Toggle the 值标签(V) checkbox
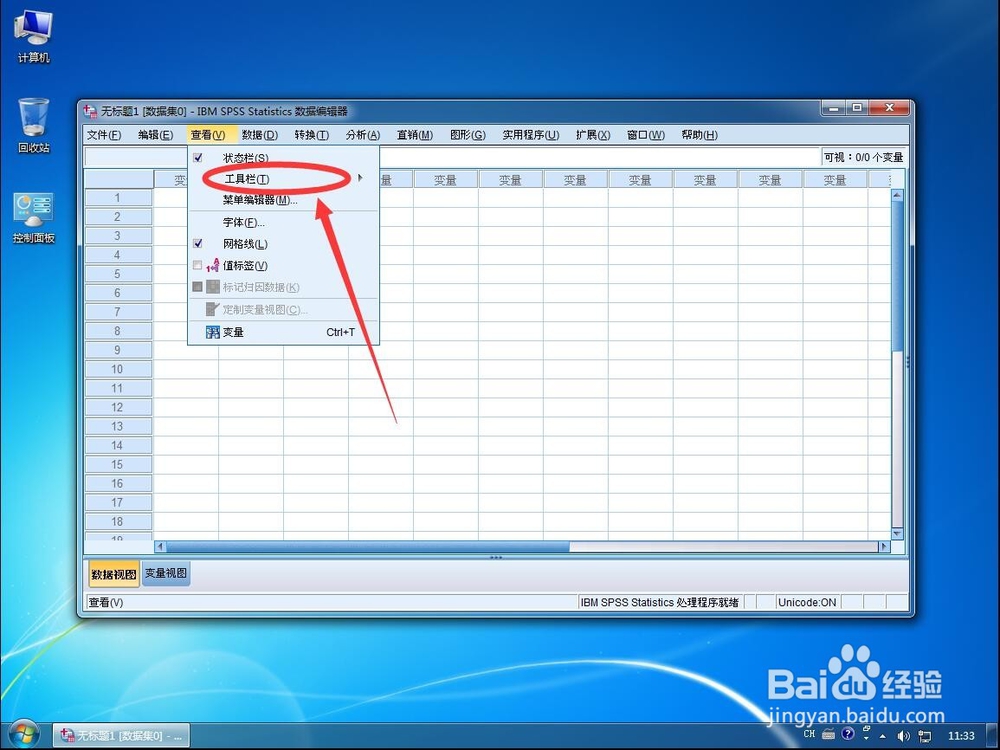This screenshot has height=750, width=1000. (x=198, y=265)
